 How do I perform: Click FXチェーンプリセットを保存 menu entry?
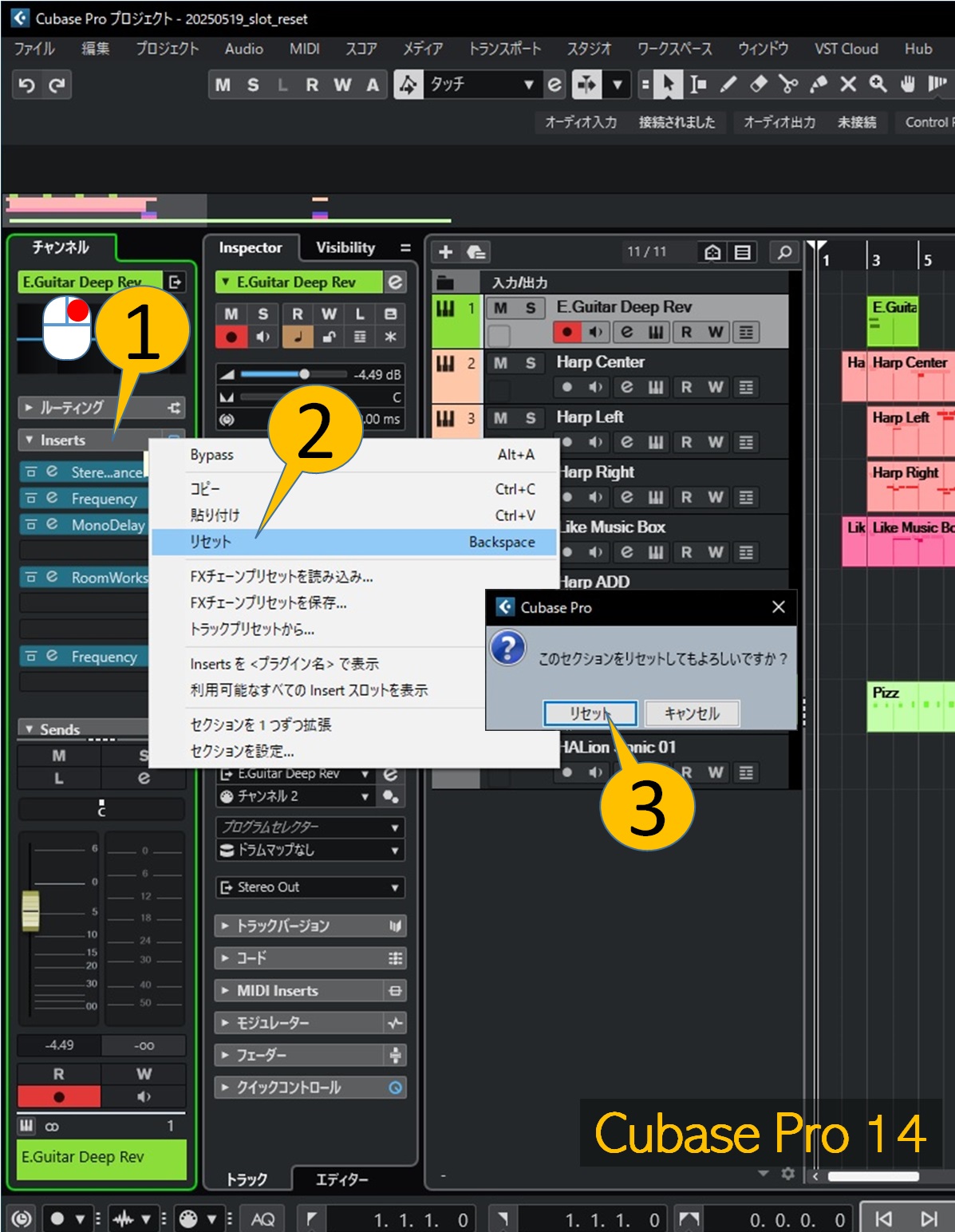pyautogui.click(x=268, y=602)
